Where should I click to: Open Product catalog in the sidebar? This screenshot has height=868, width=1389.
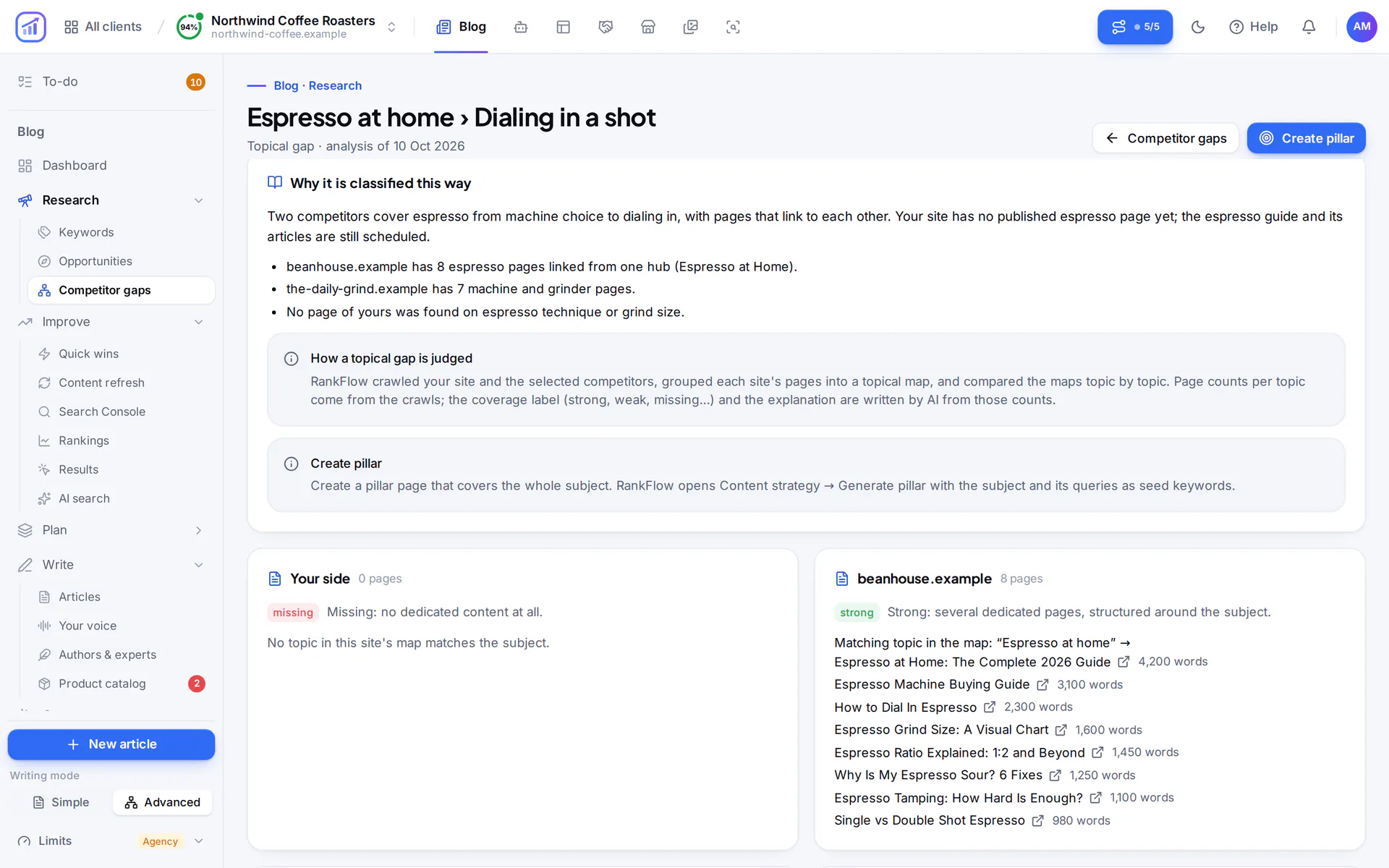click(122, 684)
